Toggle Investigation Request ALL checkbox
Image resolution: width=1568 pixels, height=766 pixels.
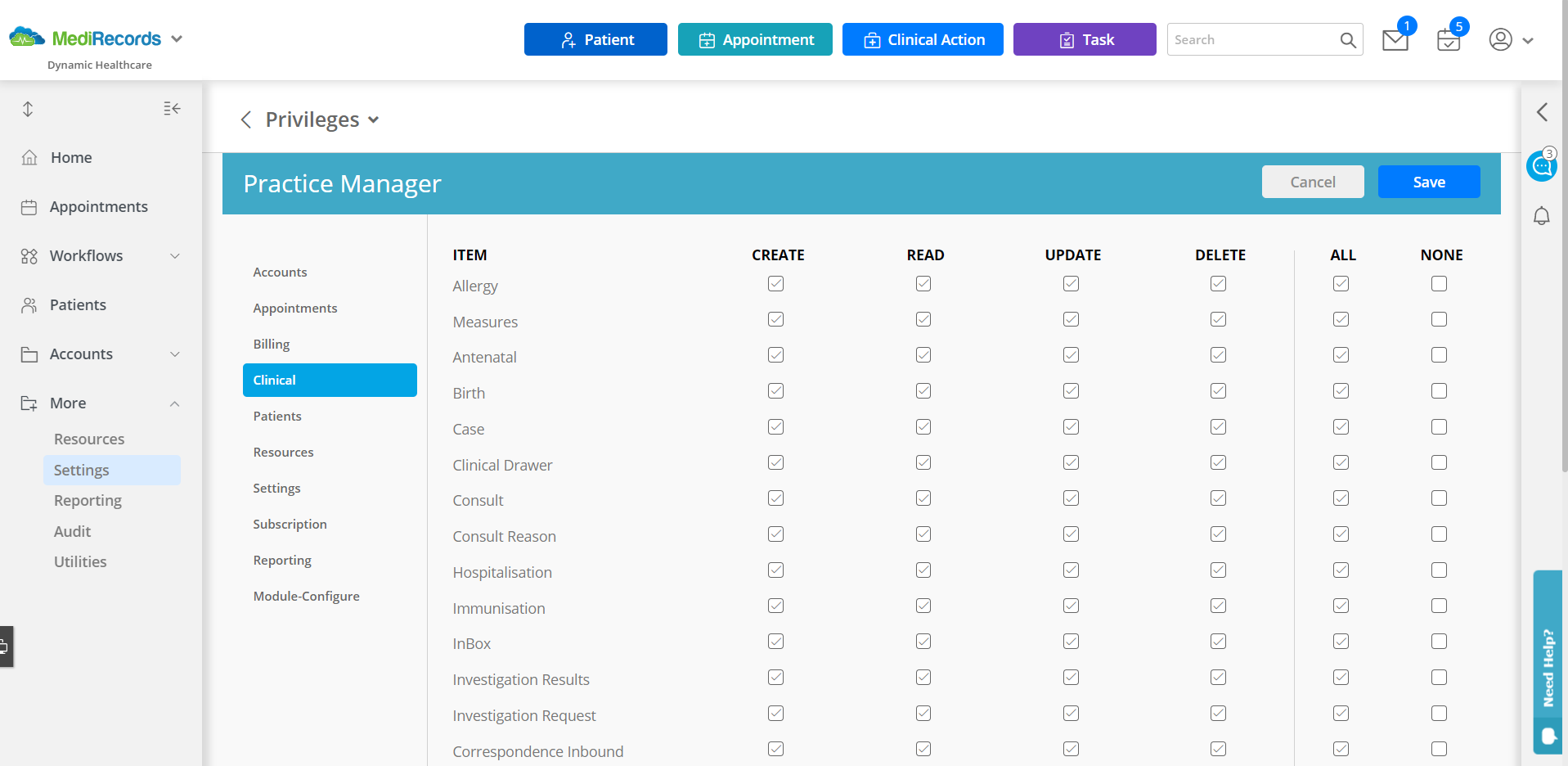tap(1341, 714)
